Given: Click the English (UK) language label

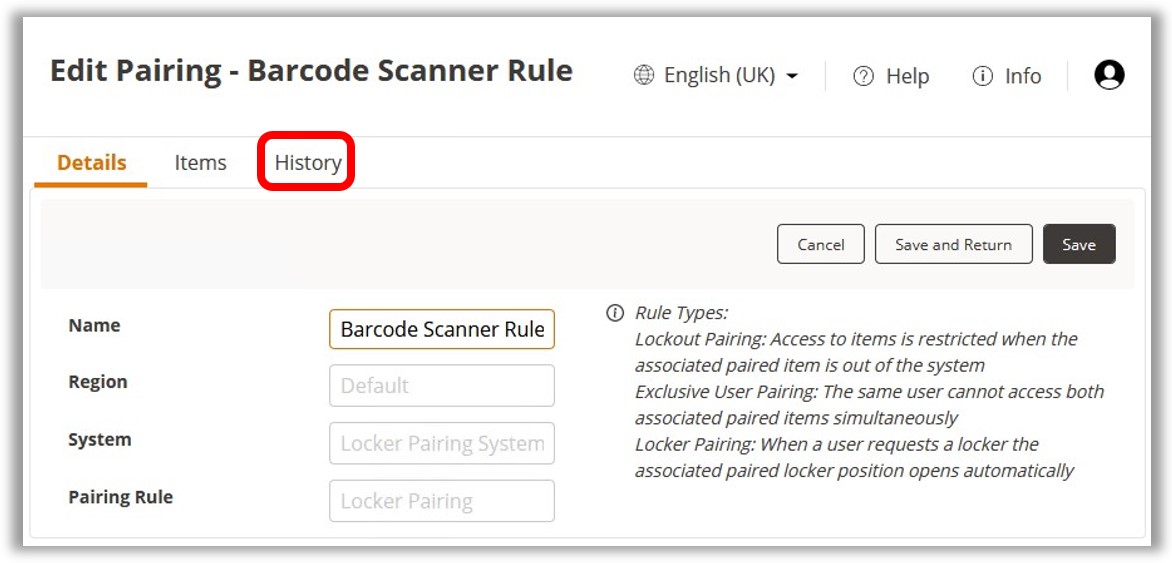Looking at the screenshot, I should 719,76.
